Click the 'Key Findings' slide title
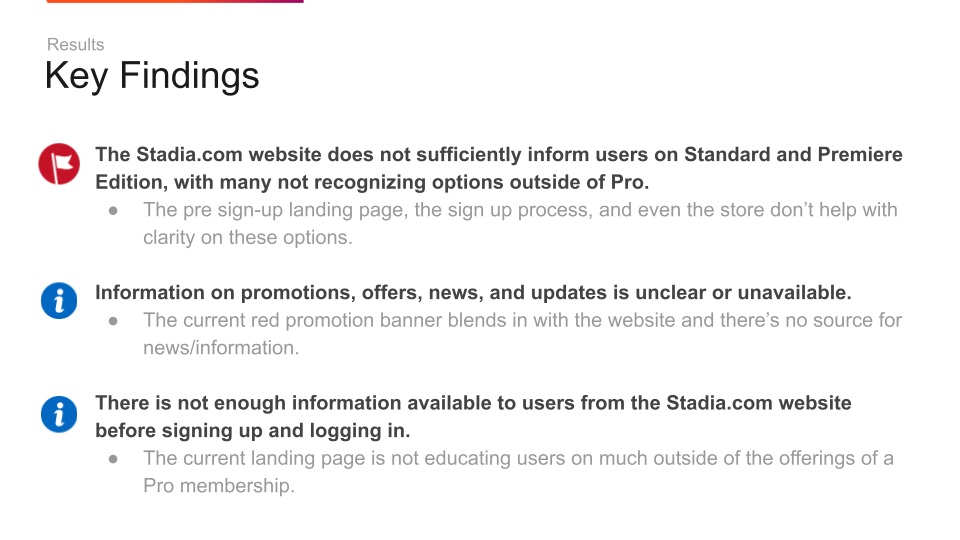The width and height of the screenshot is (960, 540). (152, 76)
